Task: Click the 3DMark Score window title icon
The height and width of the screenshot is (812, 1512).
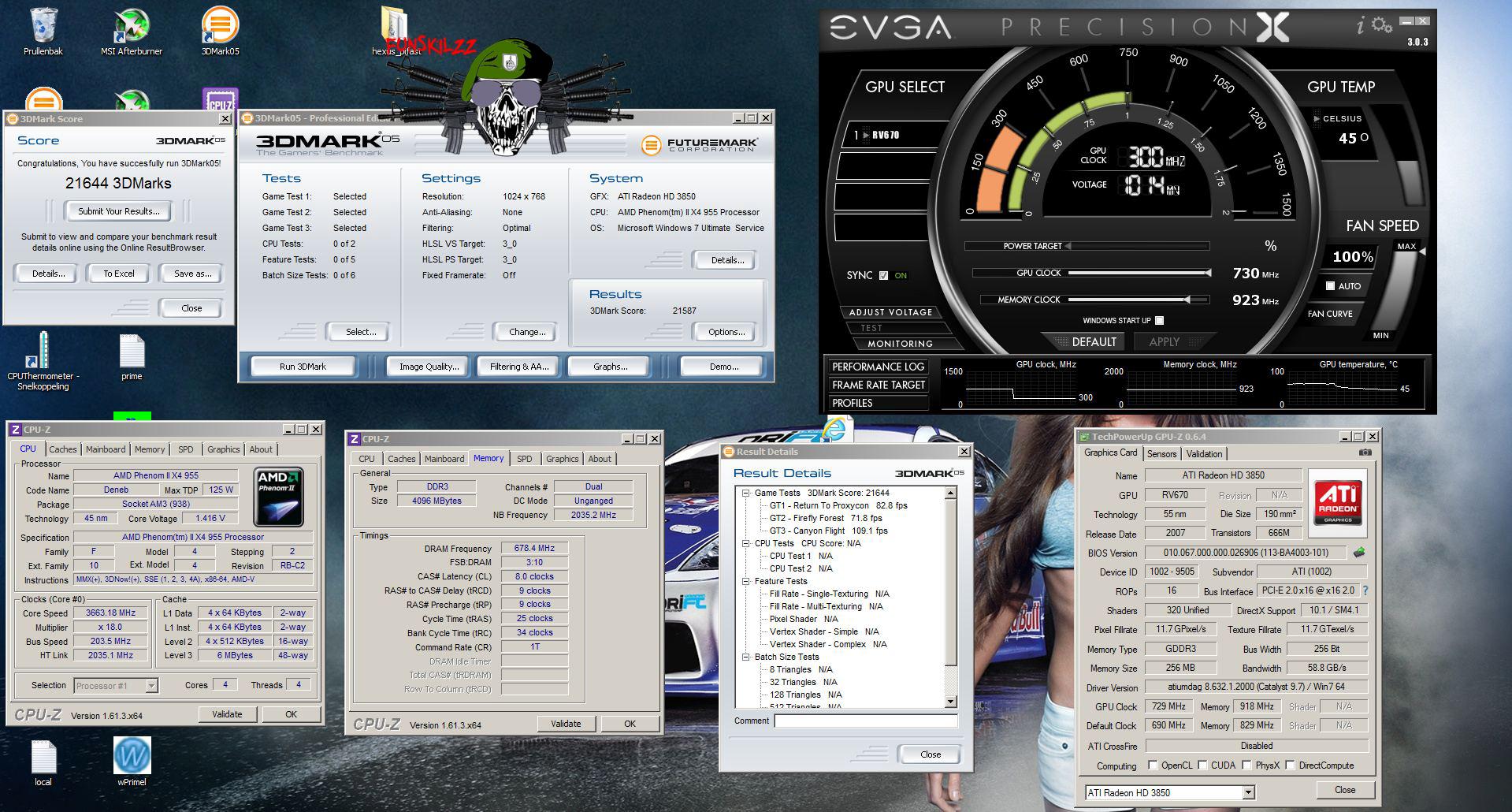Action: (12, 119)
